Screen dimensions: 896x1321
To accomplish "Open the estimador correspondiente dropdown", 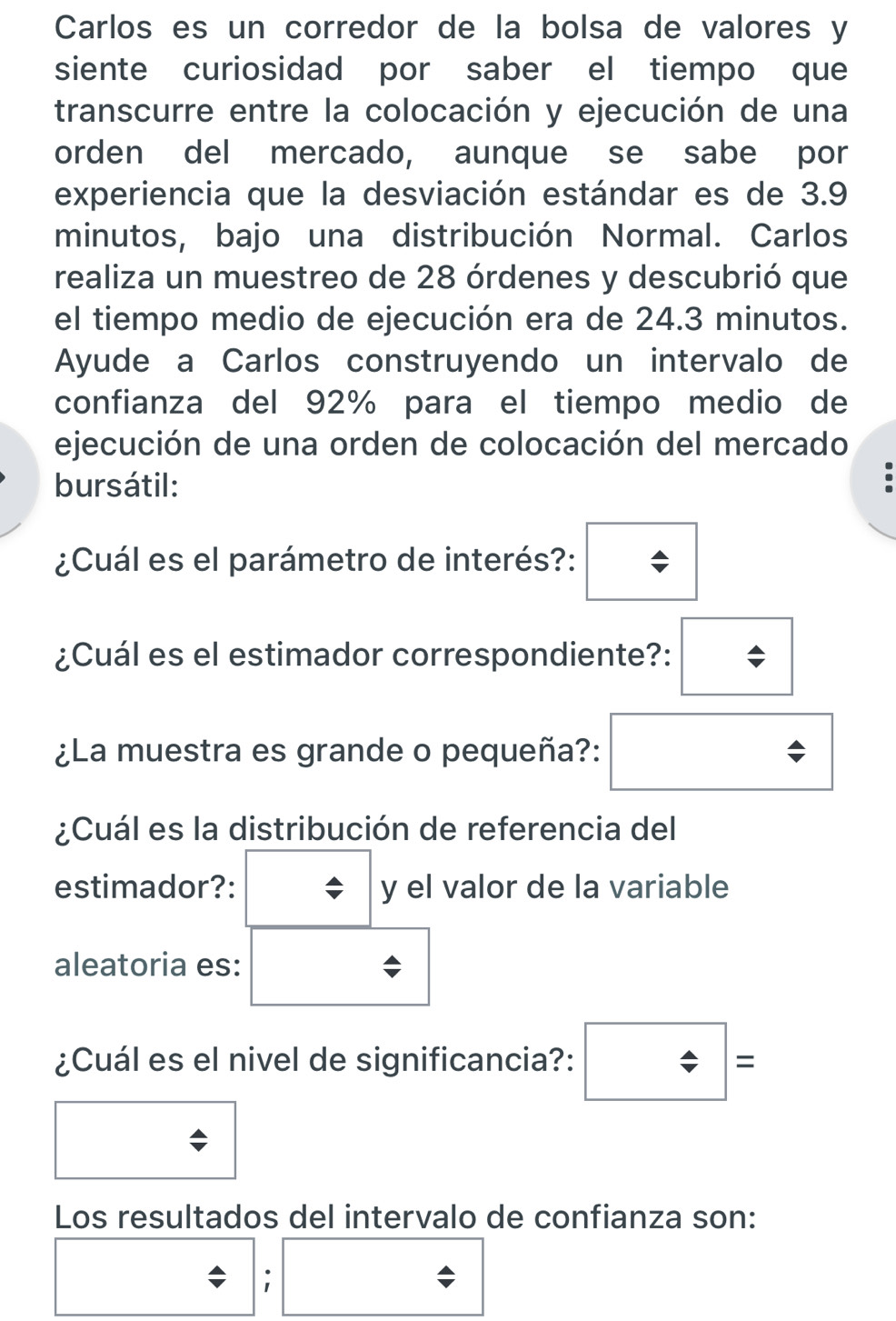I will [x=737, y=656].
